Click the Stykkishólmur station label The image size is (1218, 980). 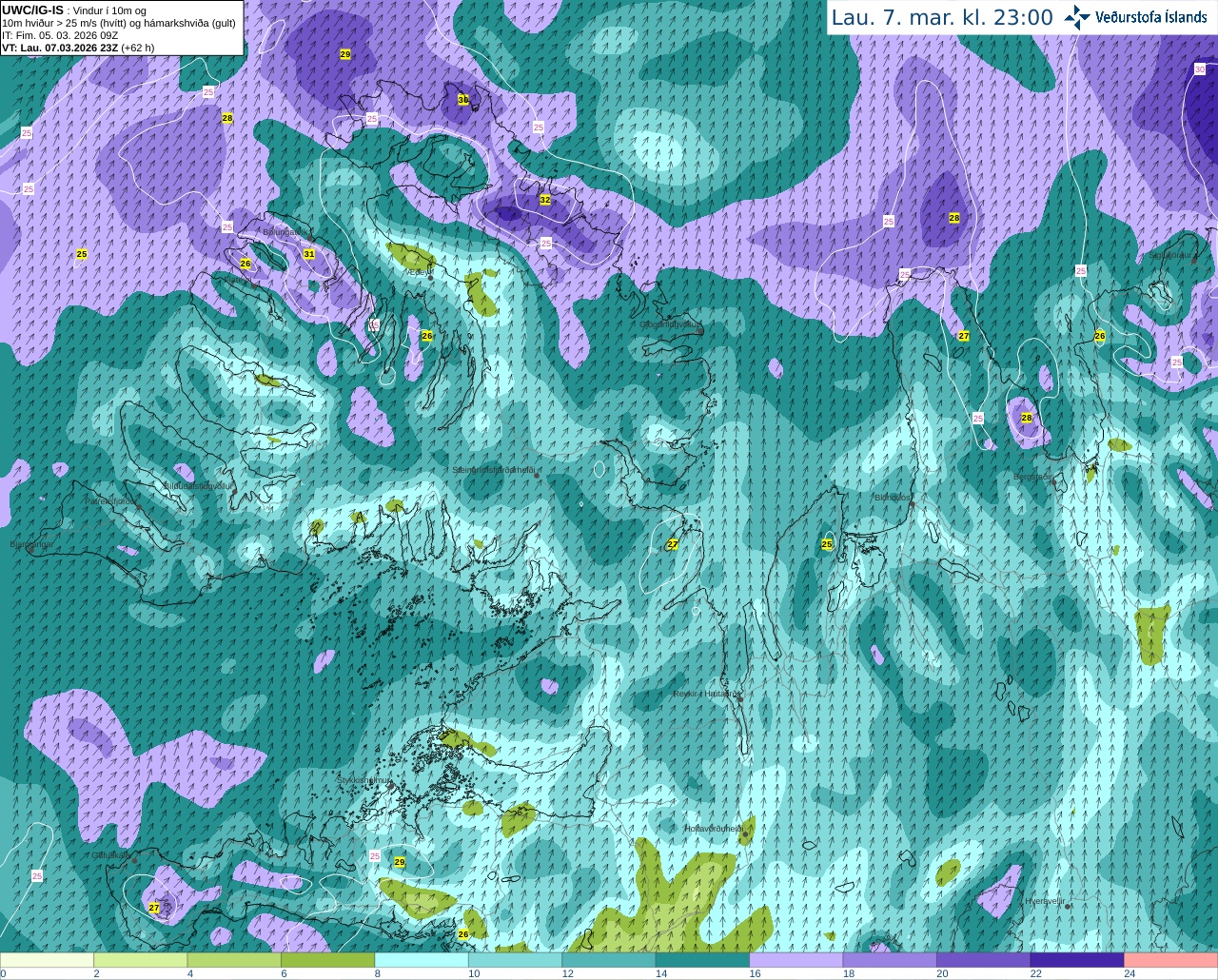tap(363, 779)
